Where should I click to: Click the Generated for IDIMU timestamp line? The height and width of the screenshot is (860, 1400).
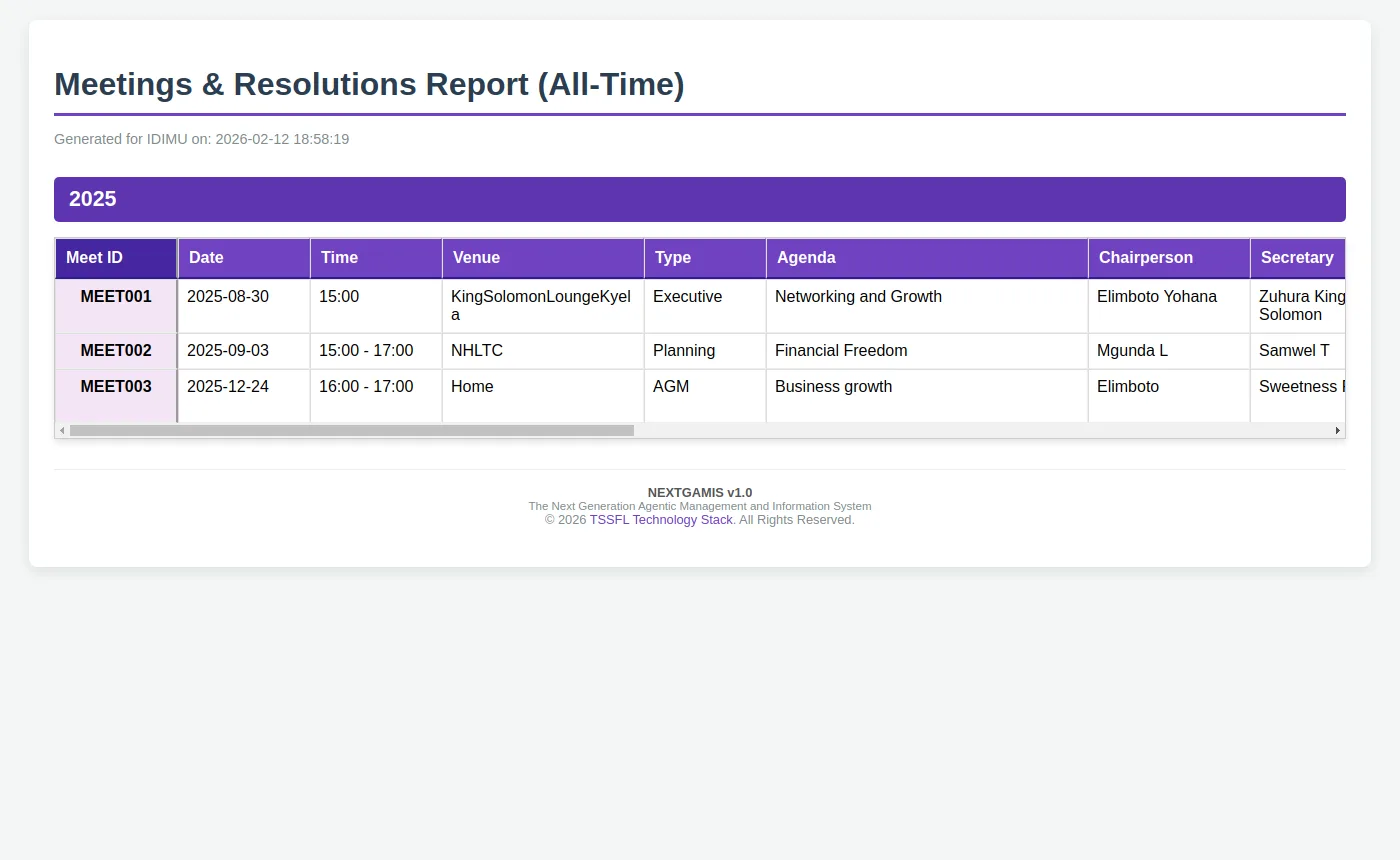pyautogui.click(x=202, y=139)
